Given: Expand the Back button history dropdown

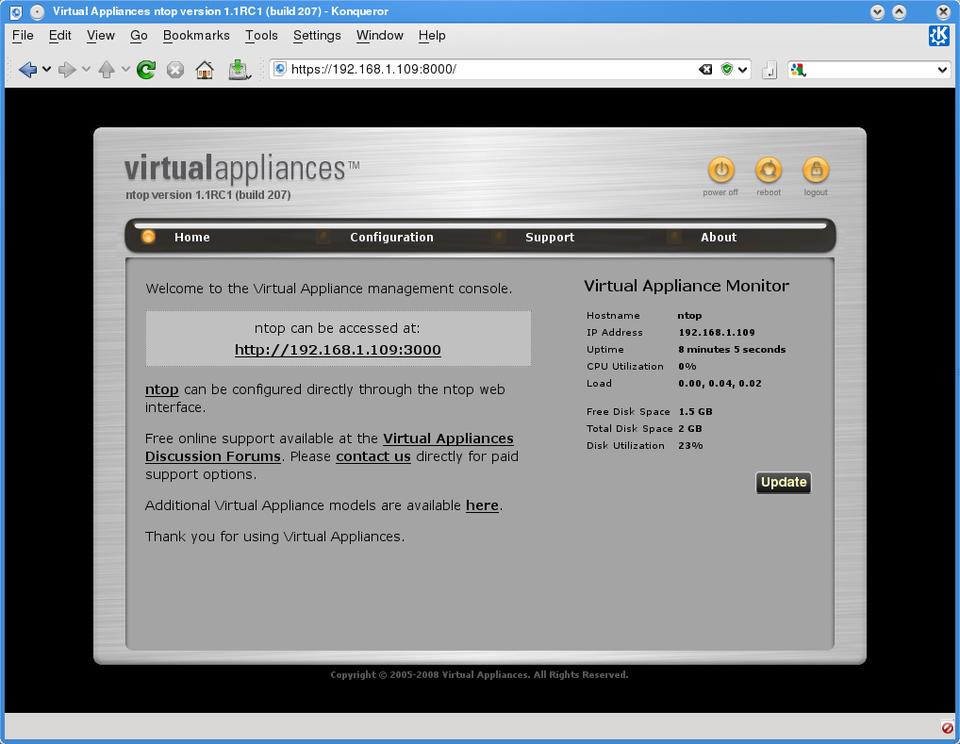Looking at the screenshot, I should [x=47, y=70].
